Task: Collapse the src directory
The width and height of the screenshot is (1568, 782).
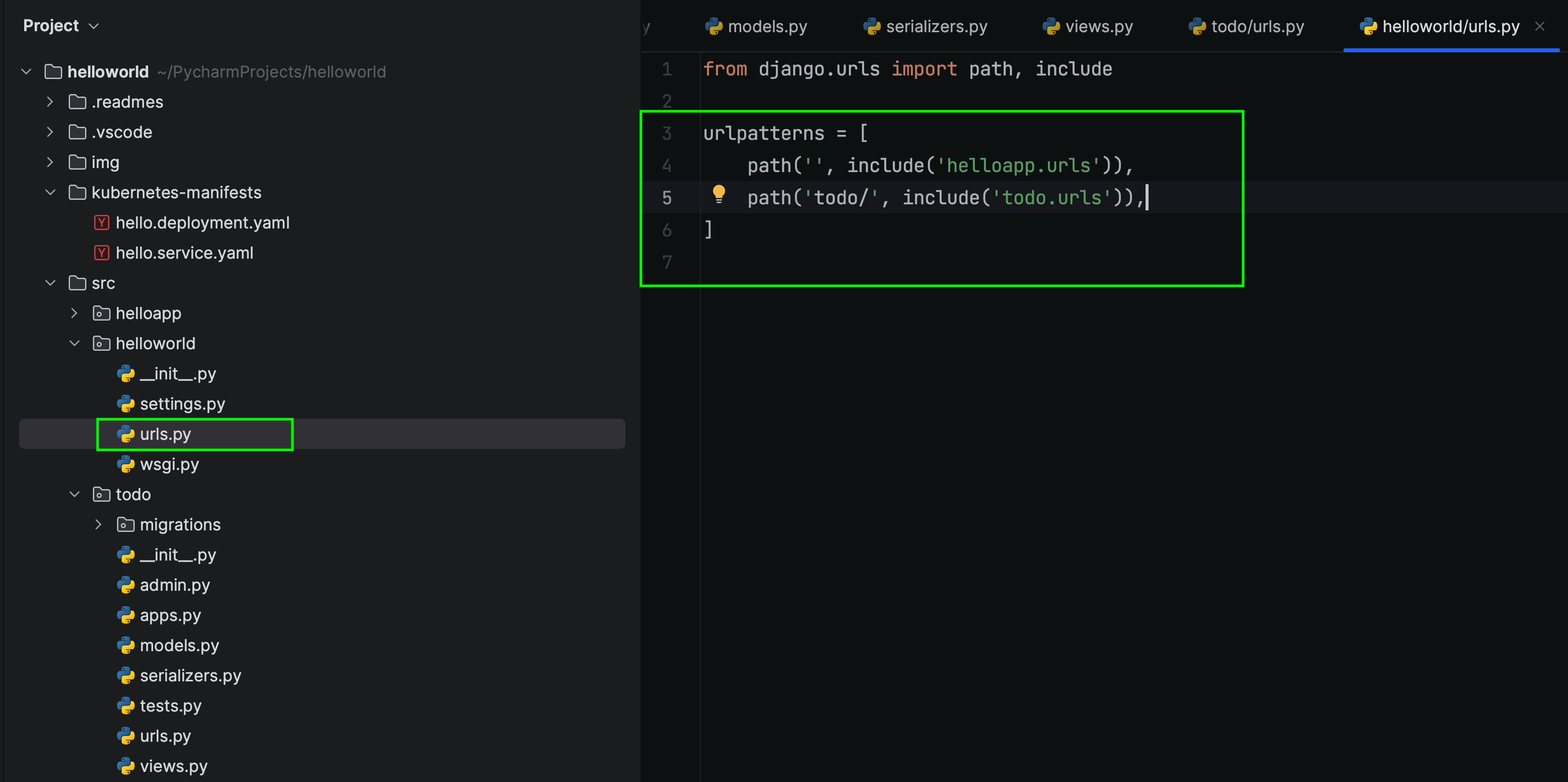Action: point(49,283)
